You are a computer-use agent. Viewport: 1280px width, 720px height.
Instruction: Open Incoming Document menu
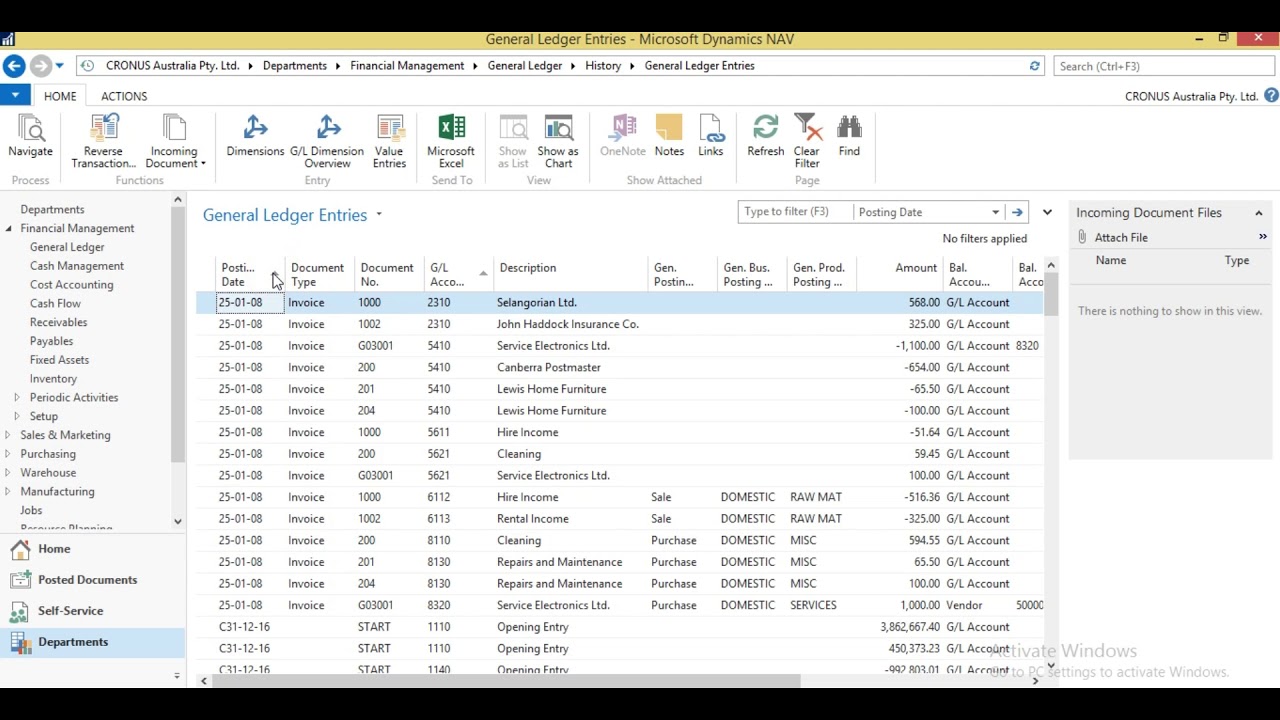[x=174, y=141]
